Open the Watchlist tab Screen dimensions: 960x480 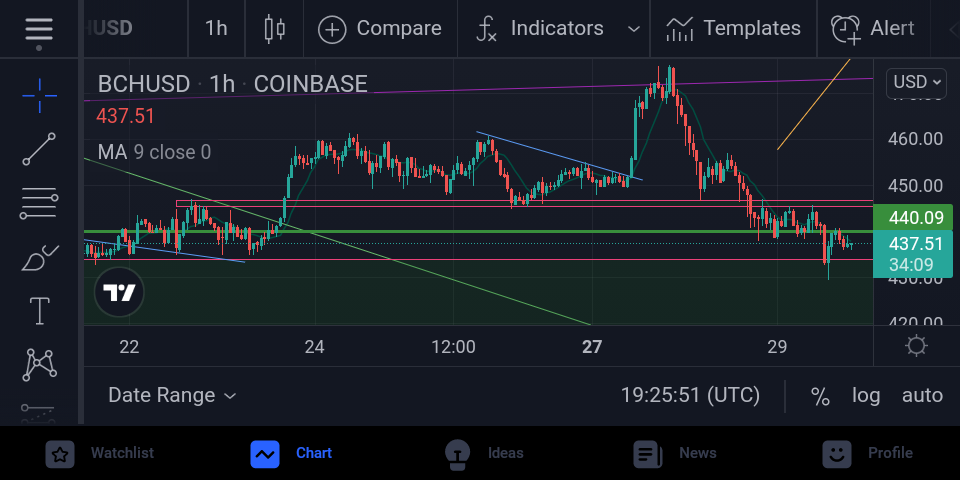coord(99,454)
